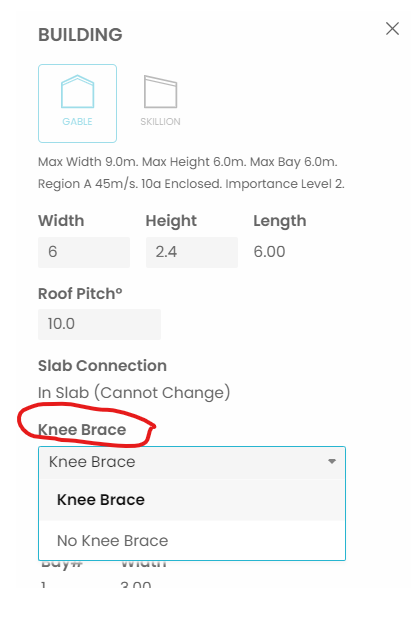The width and height of the screenshot is (415, 622).
Task: Click the GABLE text label
Action: tap(77, 121)
